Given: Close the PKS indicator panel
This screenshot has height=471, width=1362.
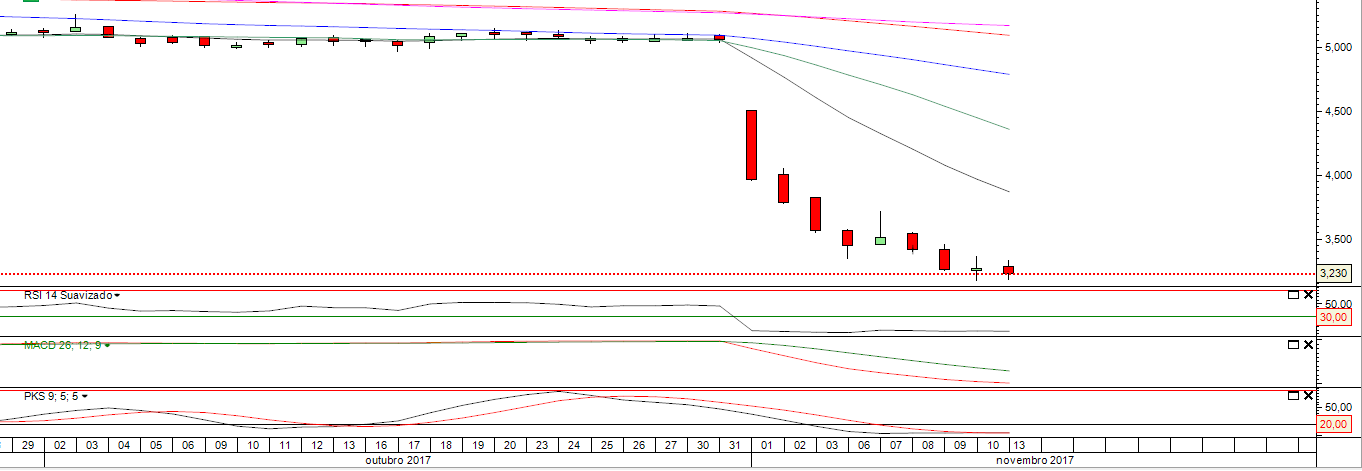Looking at the screenshot, I should click(1308, 396).
